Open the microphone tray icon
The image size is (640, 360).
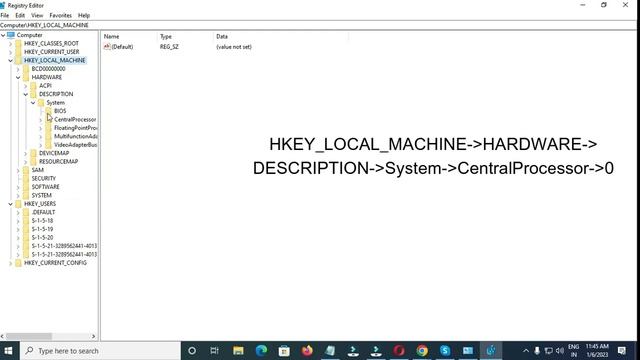point(537,351)
